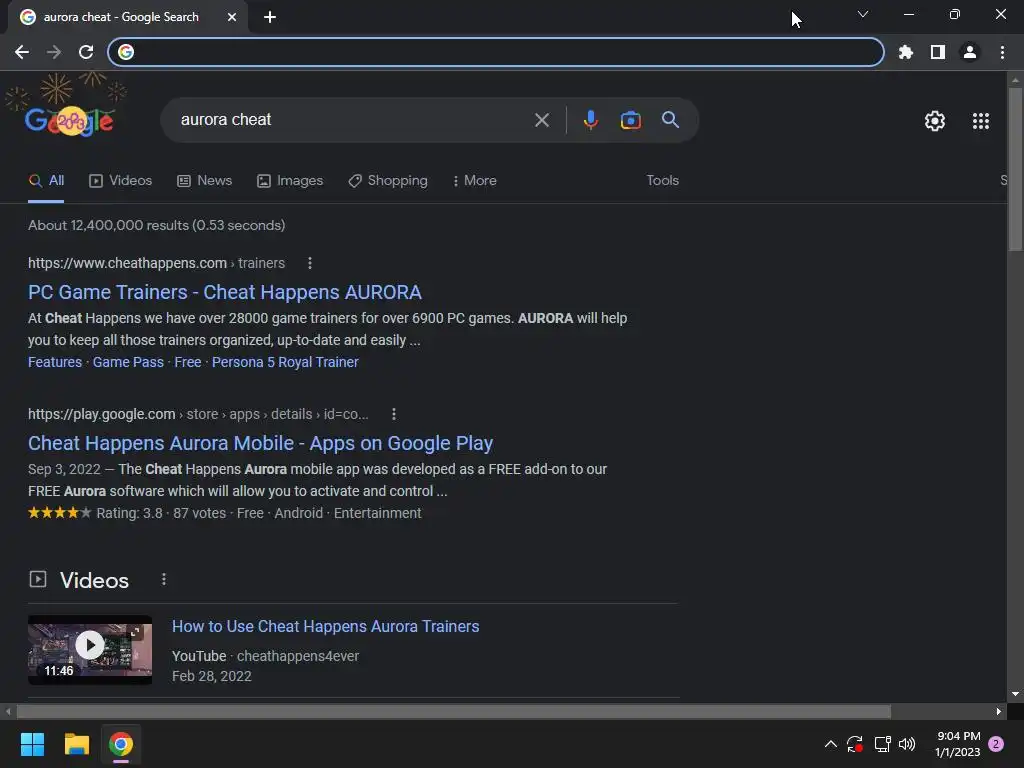The image size is (1024, 768).
Task: Open the Videos section options menu
Action: click(163, 579)
